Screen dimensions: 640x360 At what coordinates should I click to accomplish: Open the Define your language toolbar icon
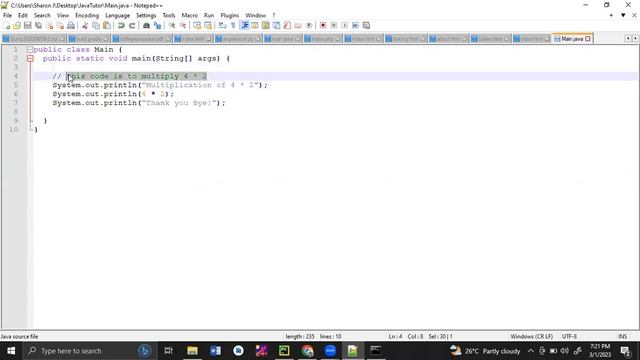(x=255, y=25)
